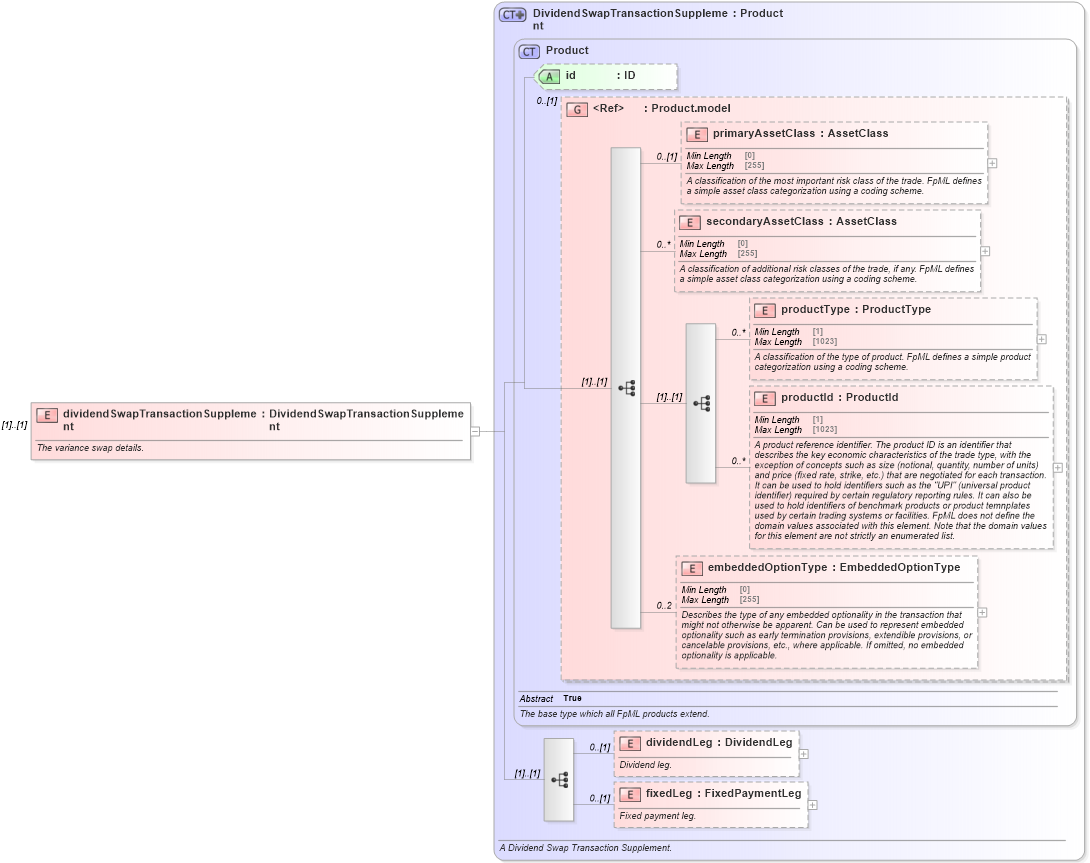The width and height of the screenshot is (1090, 863).
Task: Click the E icon on productId element
Action: click(x=765, y=398)
